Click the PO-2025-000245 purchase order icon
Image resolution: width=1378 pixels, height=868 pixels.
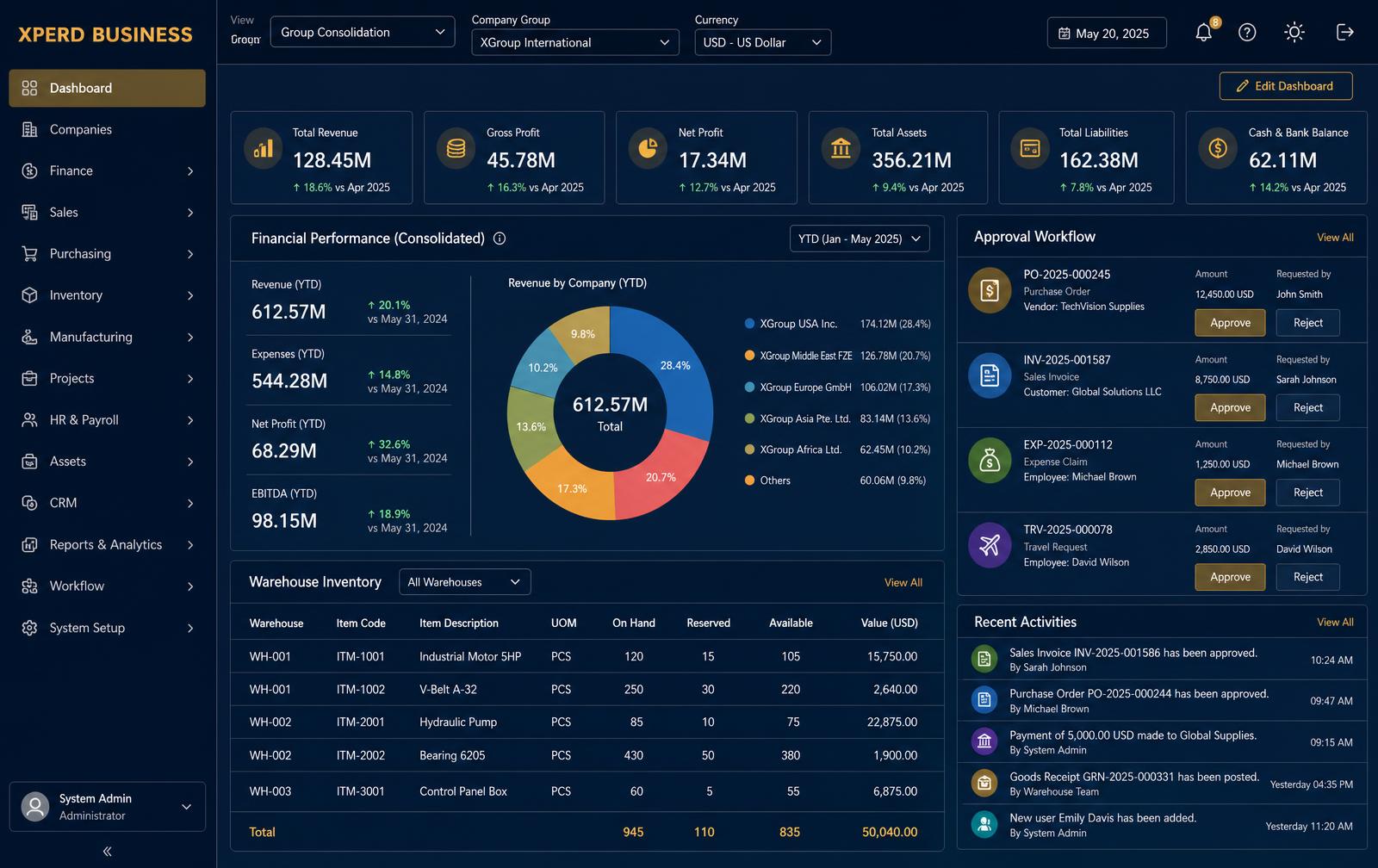[x=990, y=290]
